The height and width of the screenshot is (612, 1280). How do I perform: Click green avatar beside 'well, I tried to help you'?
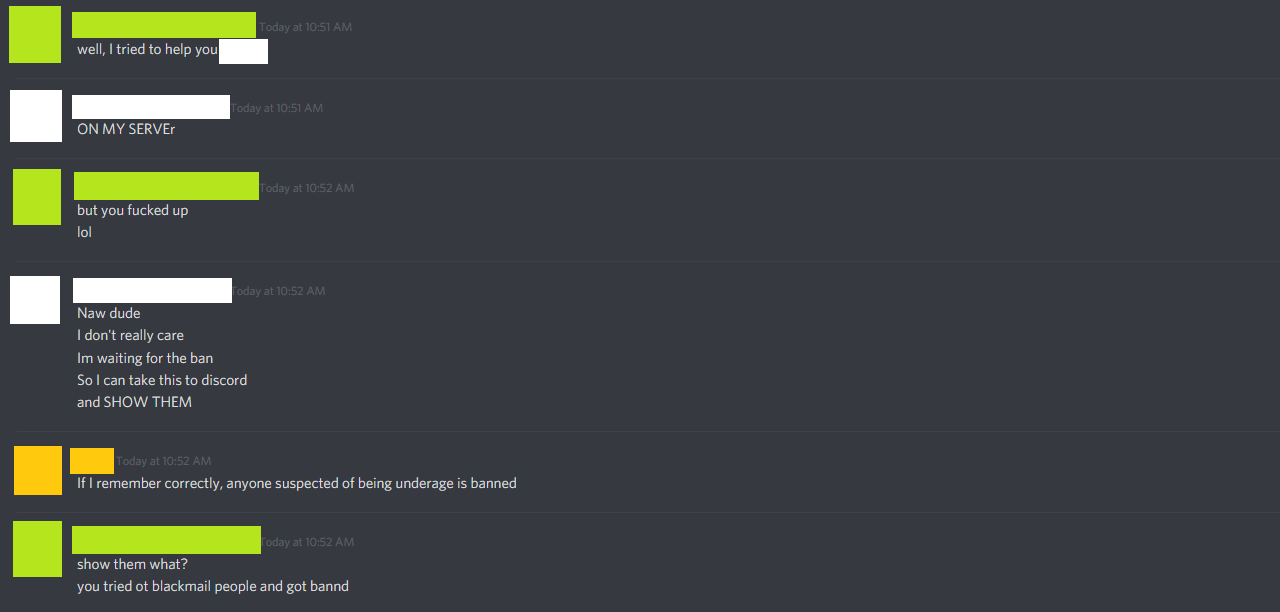(35, 35)
